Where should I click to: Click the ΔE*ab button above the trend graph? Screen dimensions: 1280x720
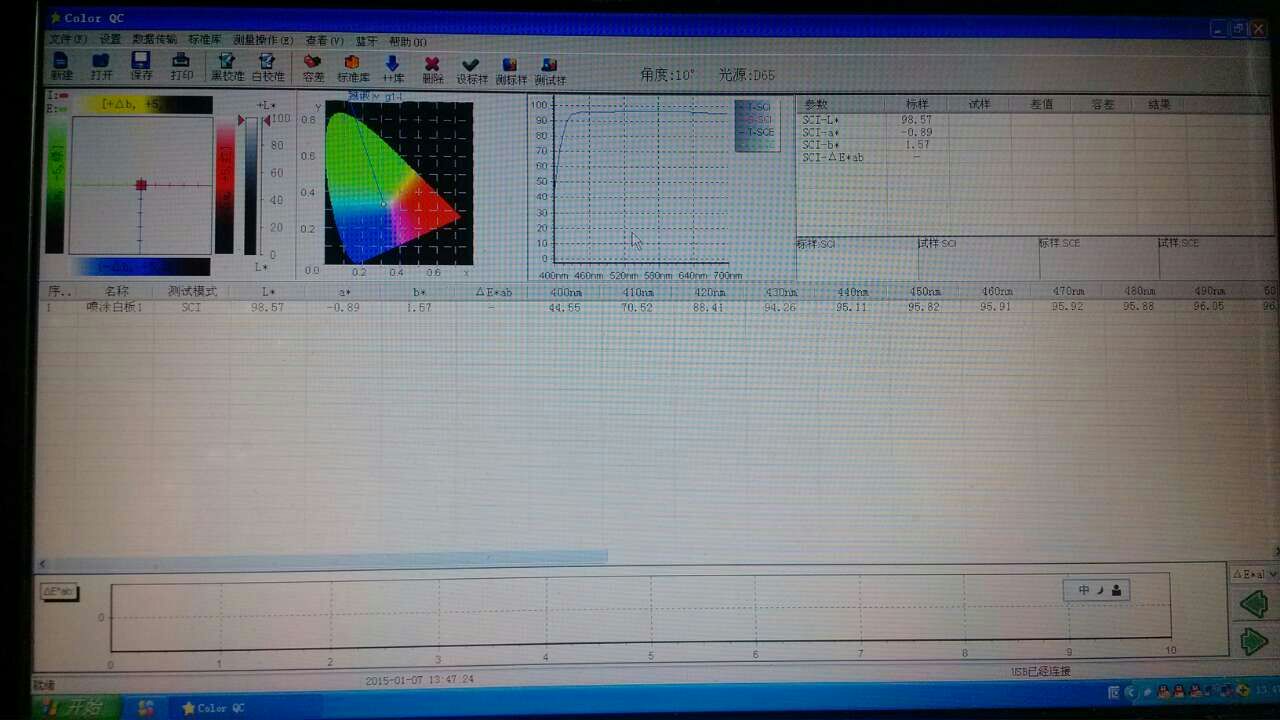pyautogui.click(x=58, y=591)
